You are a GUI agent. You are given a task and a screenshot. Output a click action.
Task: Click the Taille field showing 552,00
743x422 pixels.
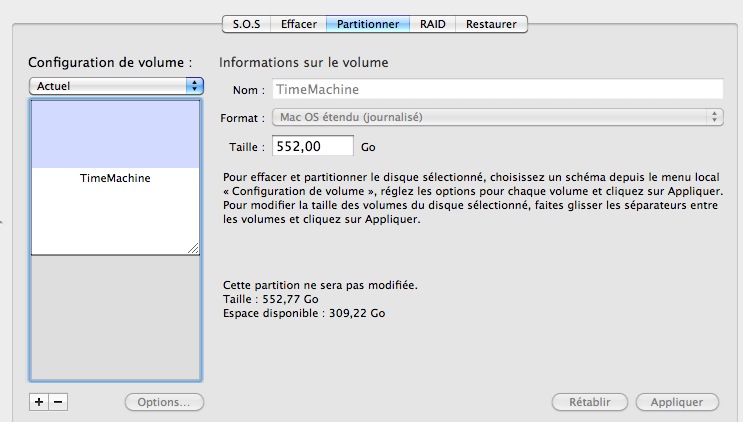tap(313, 146)
